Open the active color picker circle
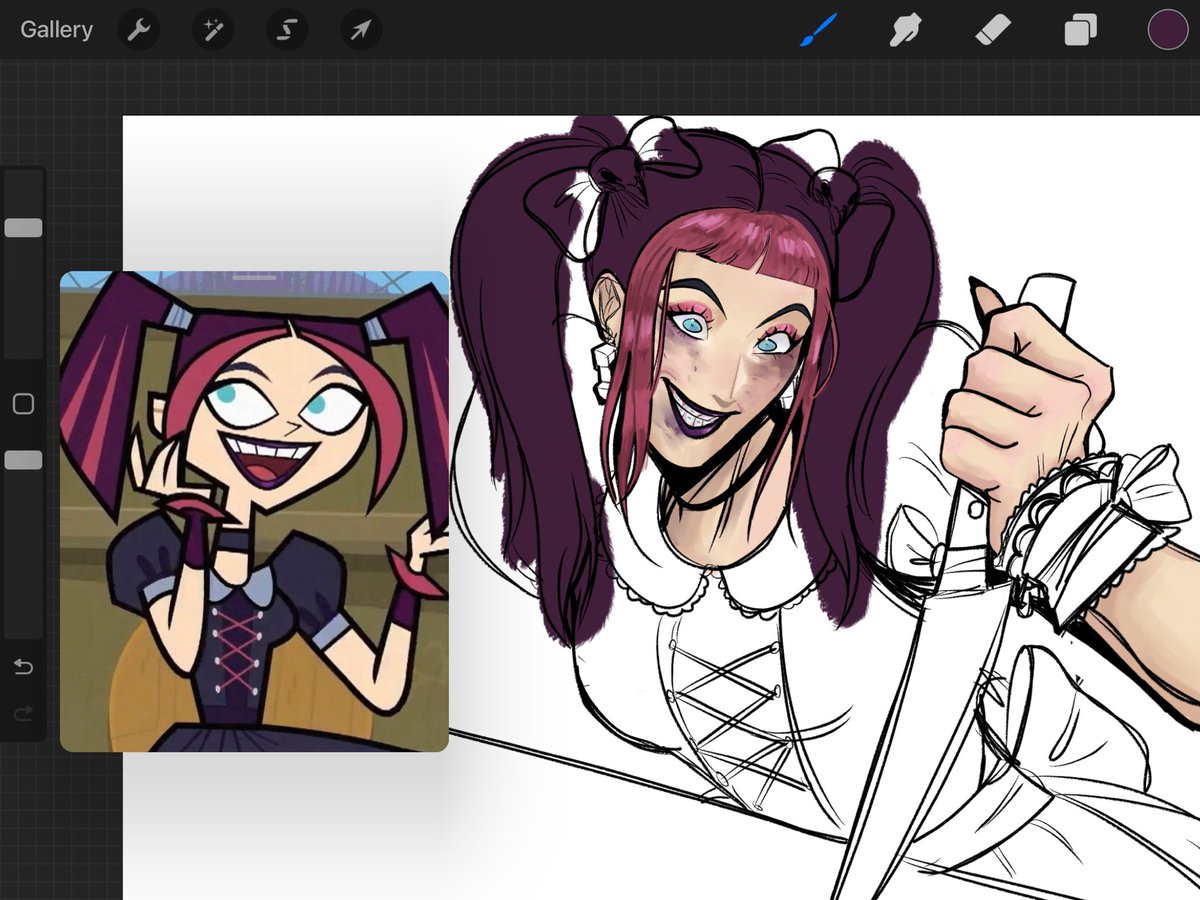This screenshot has height=900, width=1200. pos(1167,30)
